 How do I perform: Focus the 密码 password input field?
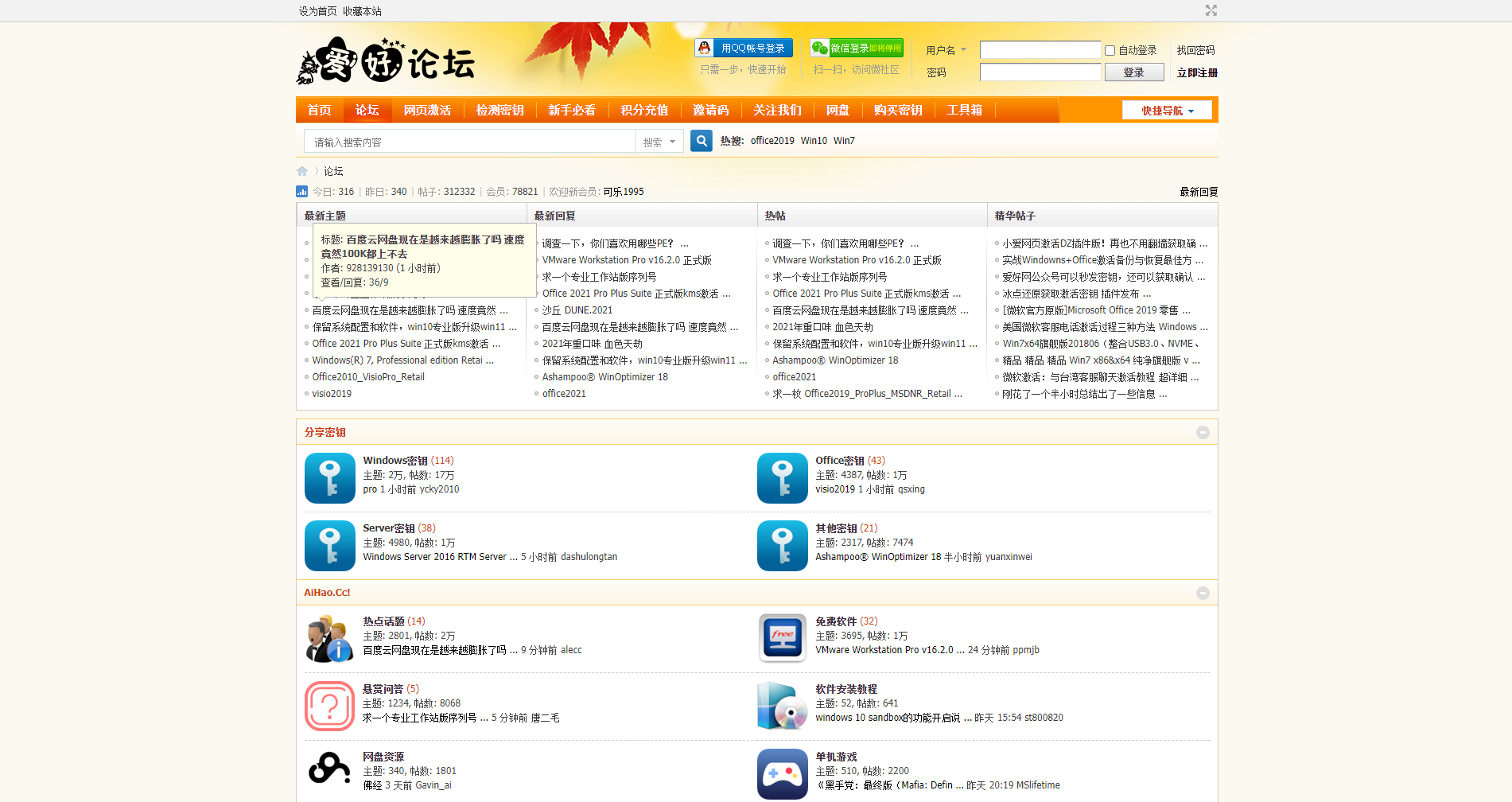[1040, 72]
